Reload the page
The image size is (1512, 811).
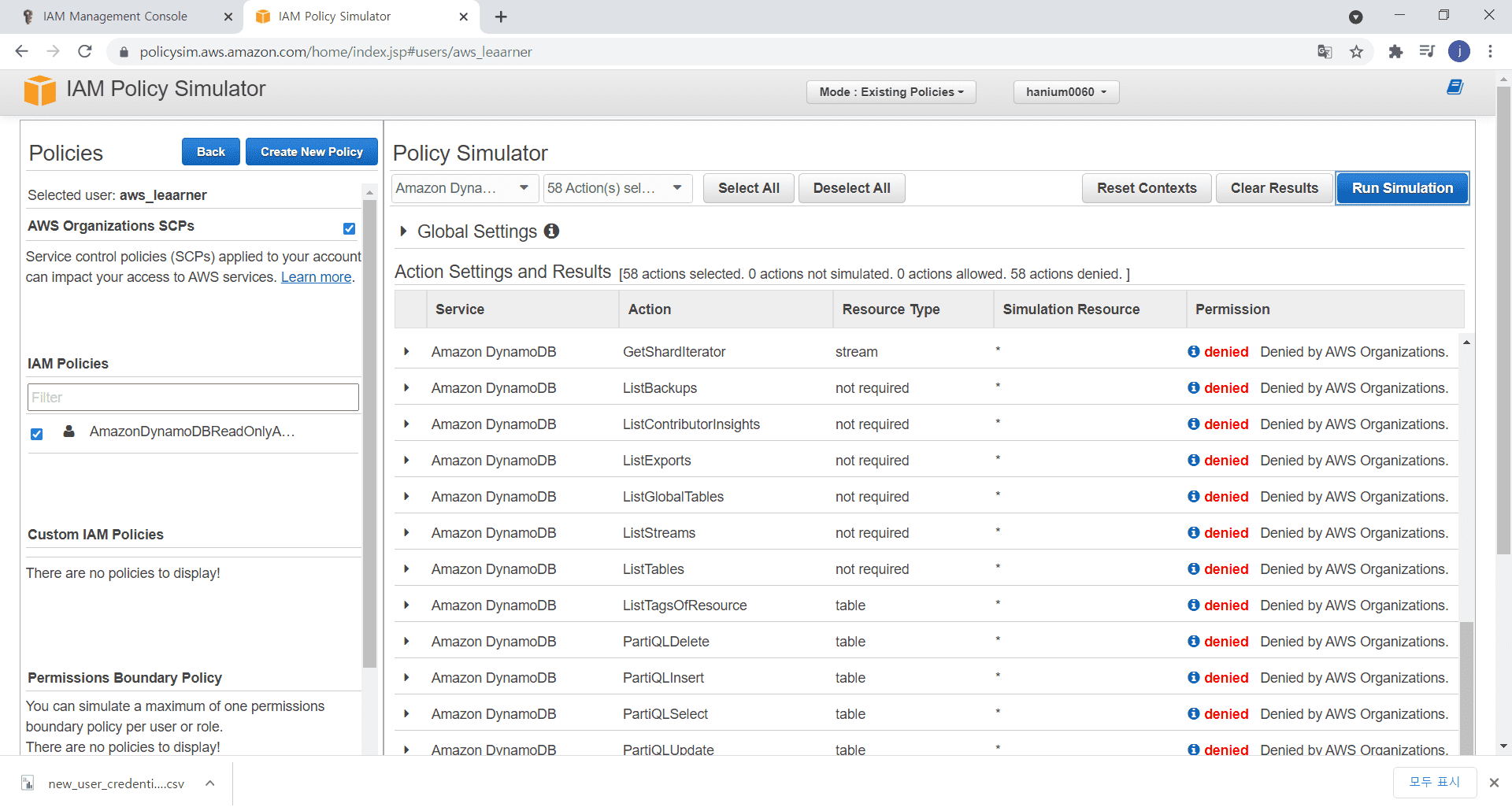(x=85, y=52)
